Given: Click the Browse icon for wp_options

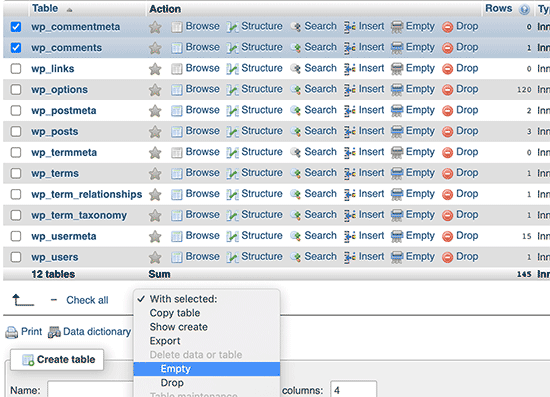Looking at the screenshot, I should 176,90.
